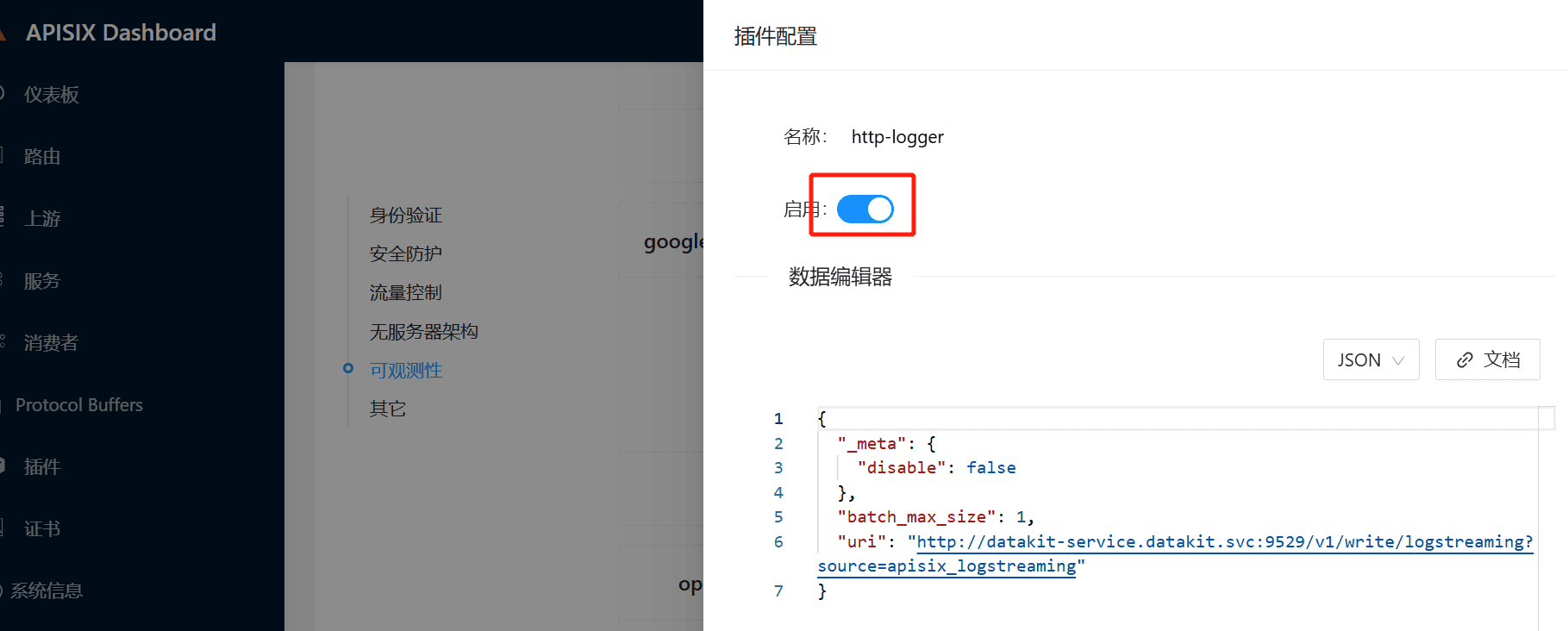Jump to 可观测性 plugin category

406,371
